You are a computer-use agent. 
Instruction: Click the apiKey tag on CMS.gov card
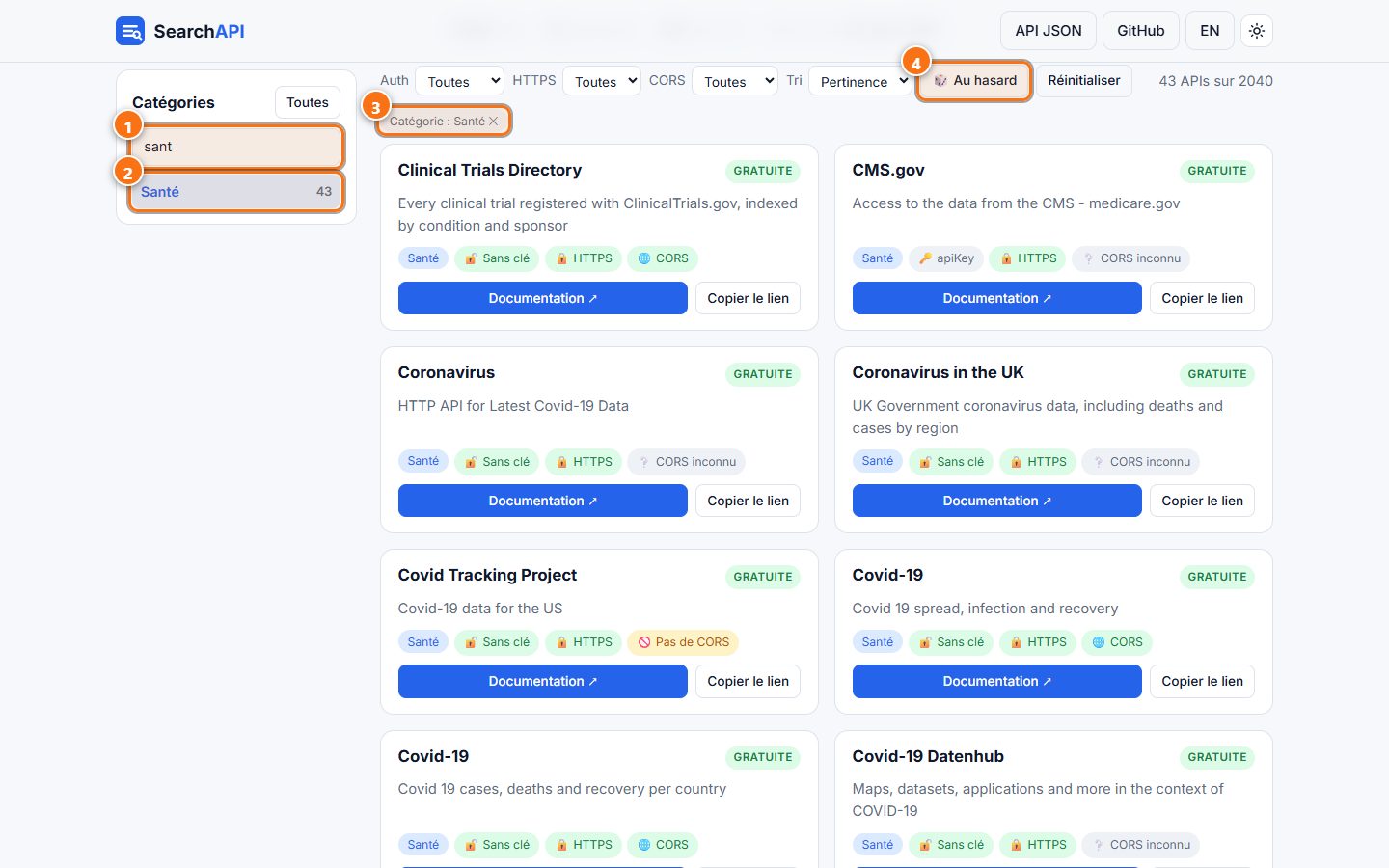click(x=946, y=258)
